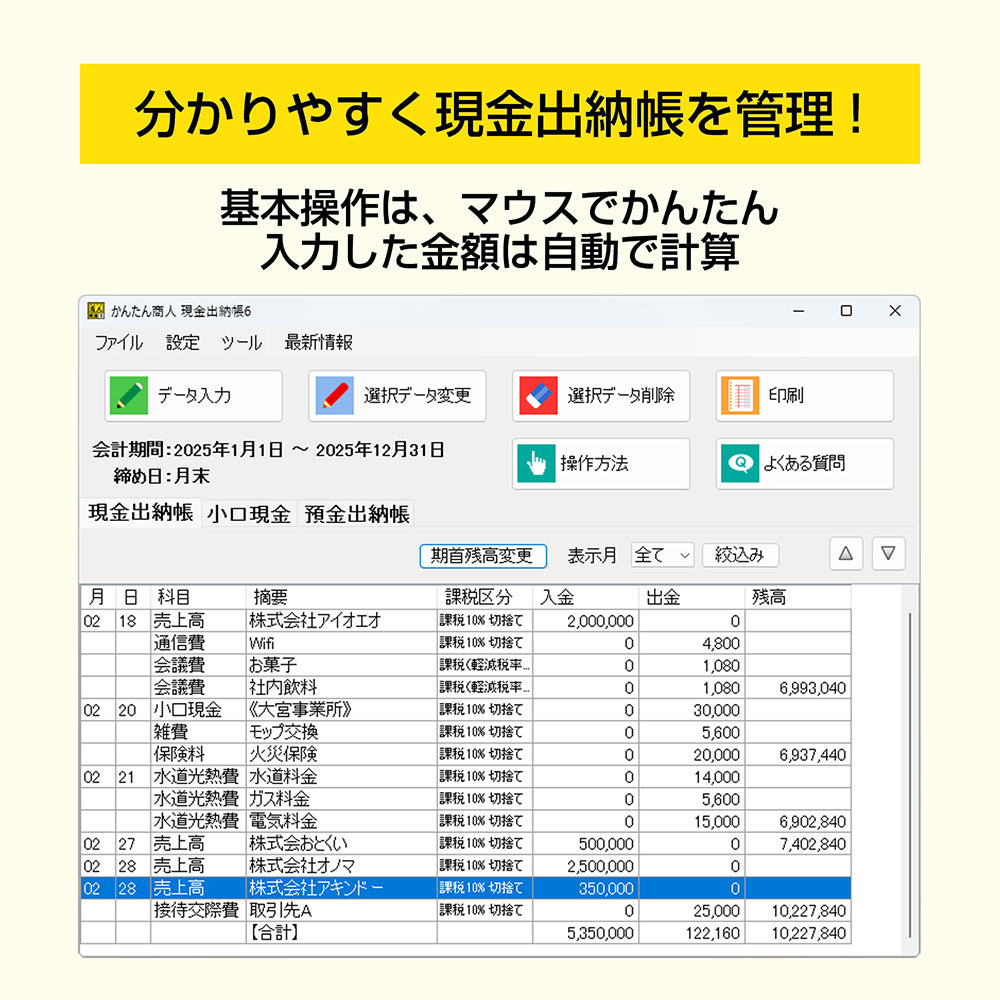Click the 課税区分 column header
This screenshot has height=1000, width=1000.
485,598
